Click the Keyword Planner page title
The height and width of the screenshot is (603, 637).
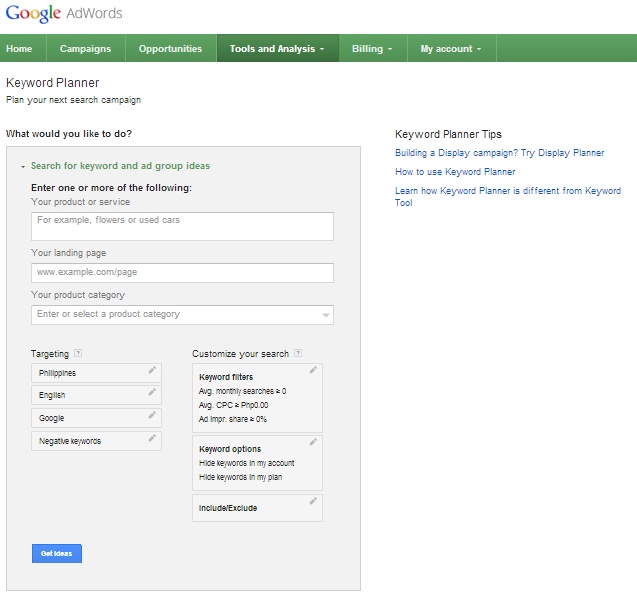pyautogui.click(x=52, y=83)
